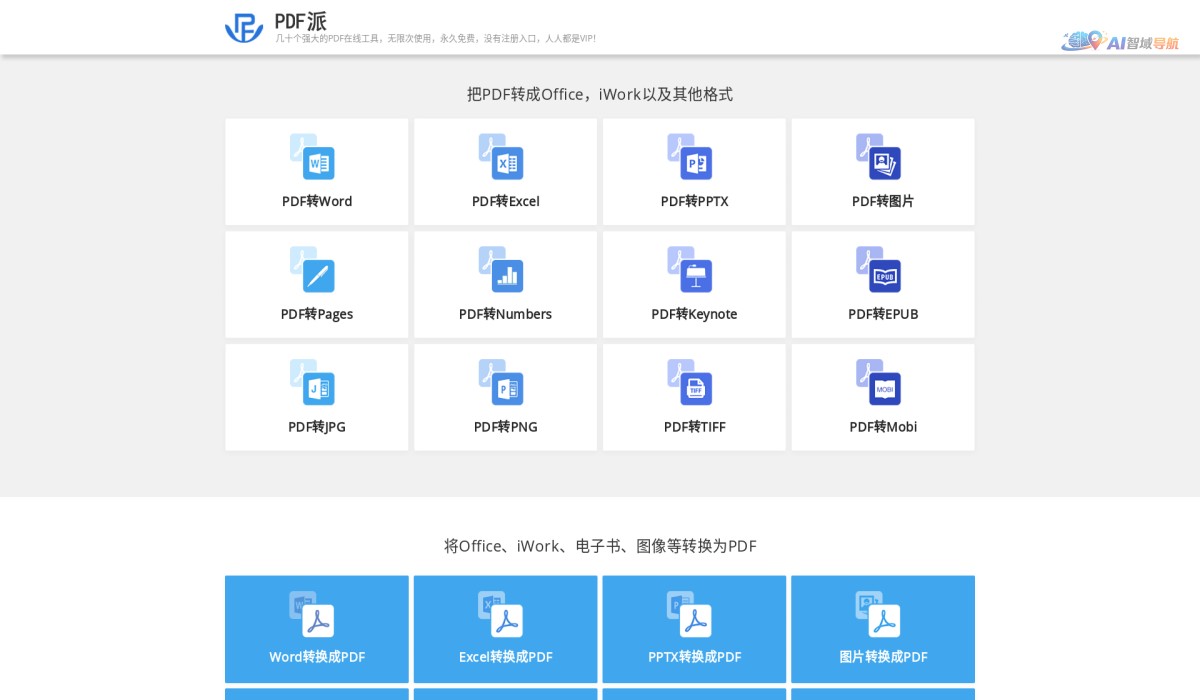Open the PDF转JPG conversion tool

(x=317, y=396)
